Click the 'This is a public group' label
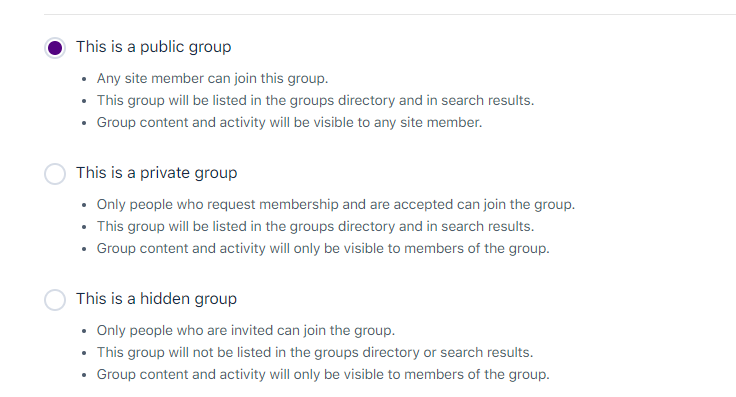736x397 pixels. 153,47
